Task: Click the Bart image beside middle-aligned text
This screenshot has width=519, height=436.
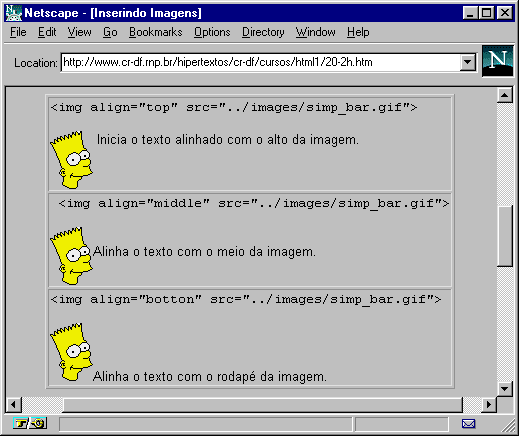Action: tap(71, 256)
